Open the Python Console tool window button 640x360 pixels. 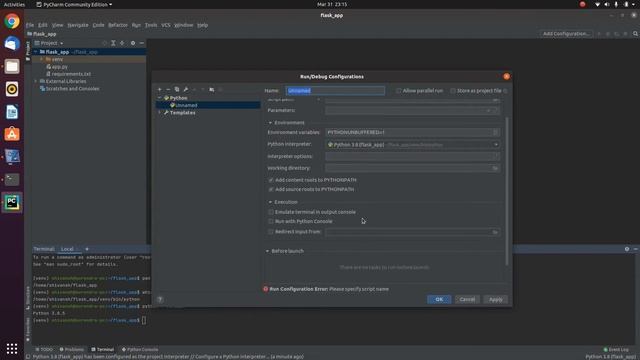pyautogui.click(x=140, y=349)
